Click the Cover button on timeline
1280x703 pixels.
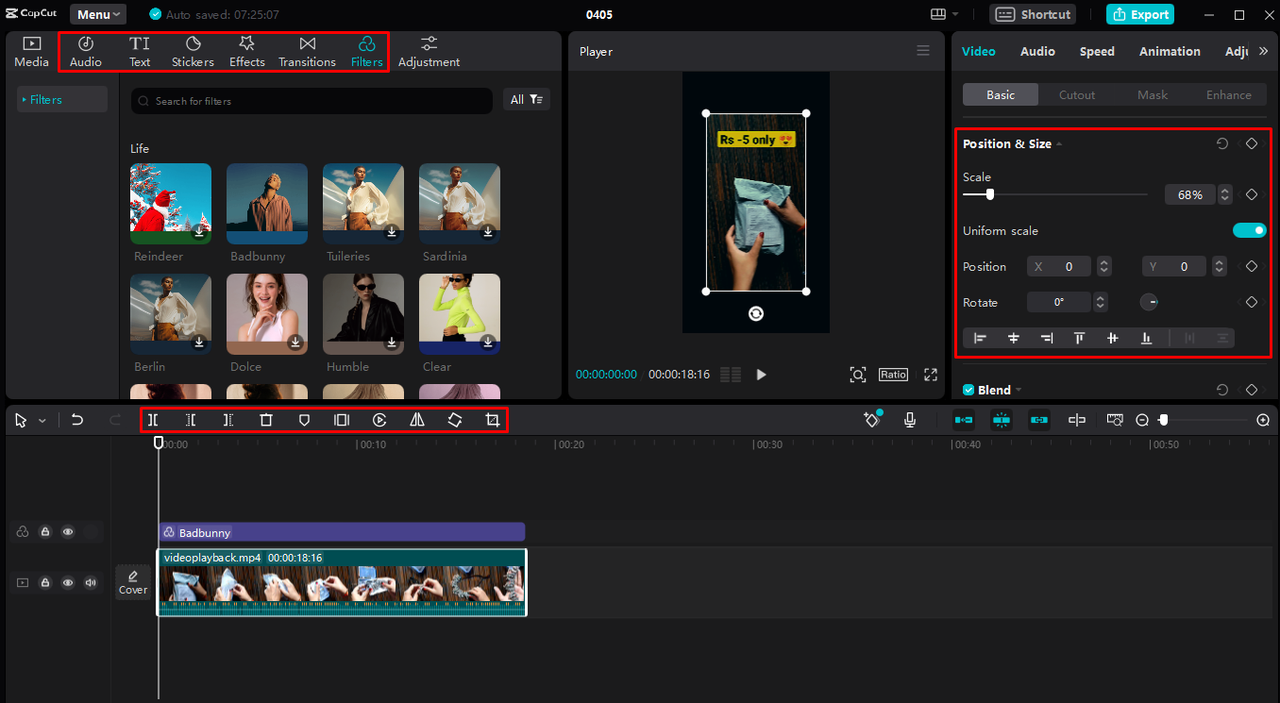point(133,581)
